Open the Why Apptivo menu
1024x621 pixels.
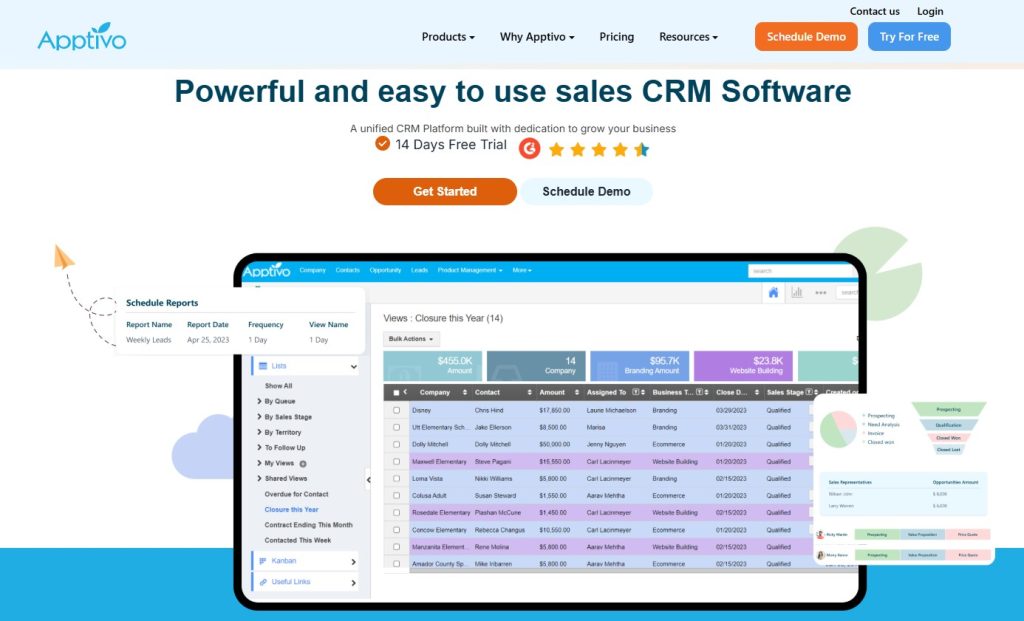pyautogui.click(x=537, y=37)
